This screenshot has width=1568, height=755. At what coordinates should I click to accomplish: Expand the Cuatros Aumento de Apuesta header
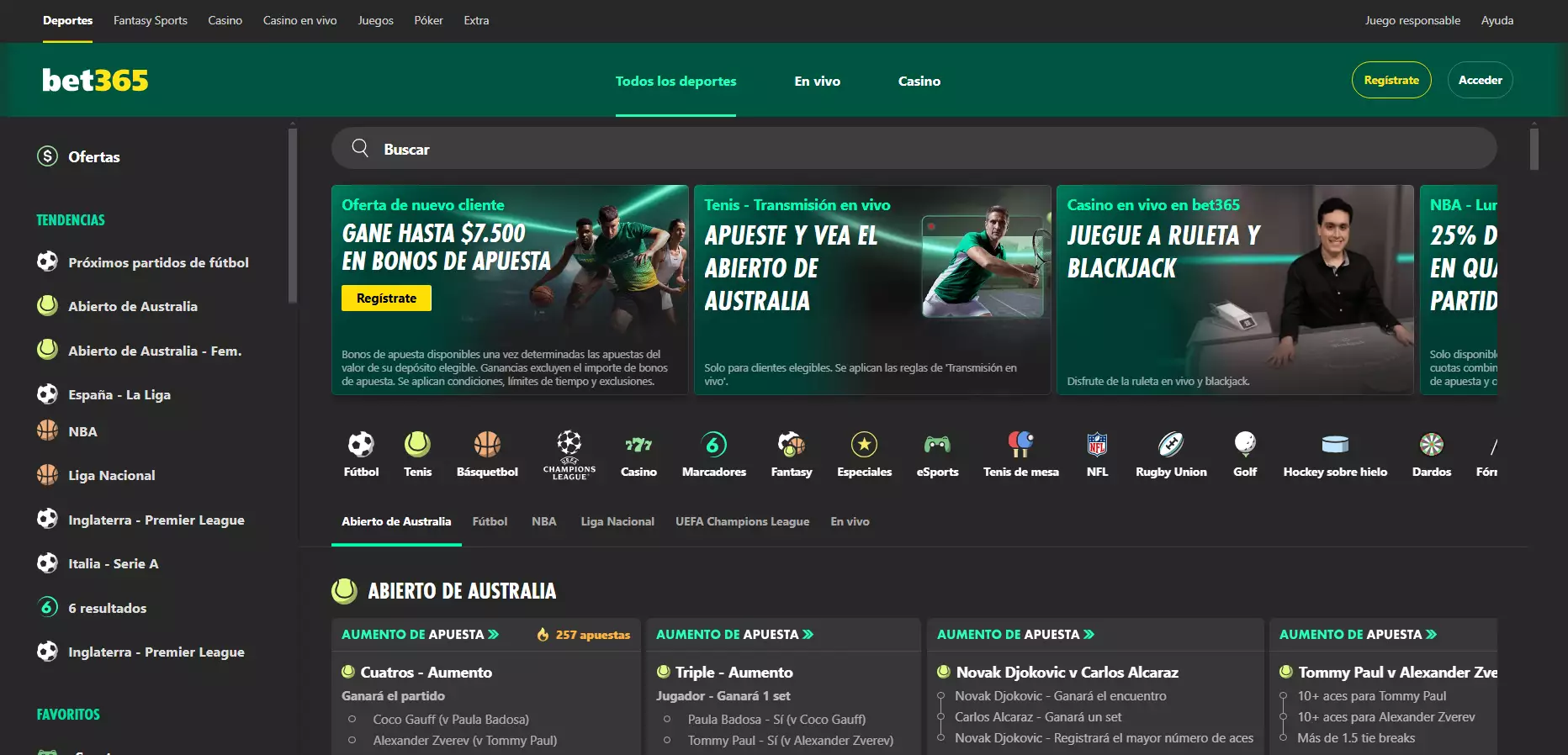pos(420,635)
